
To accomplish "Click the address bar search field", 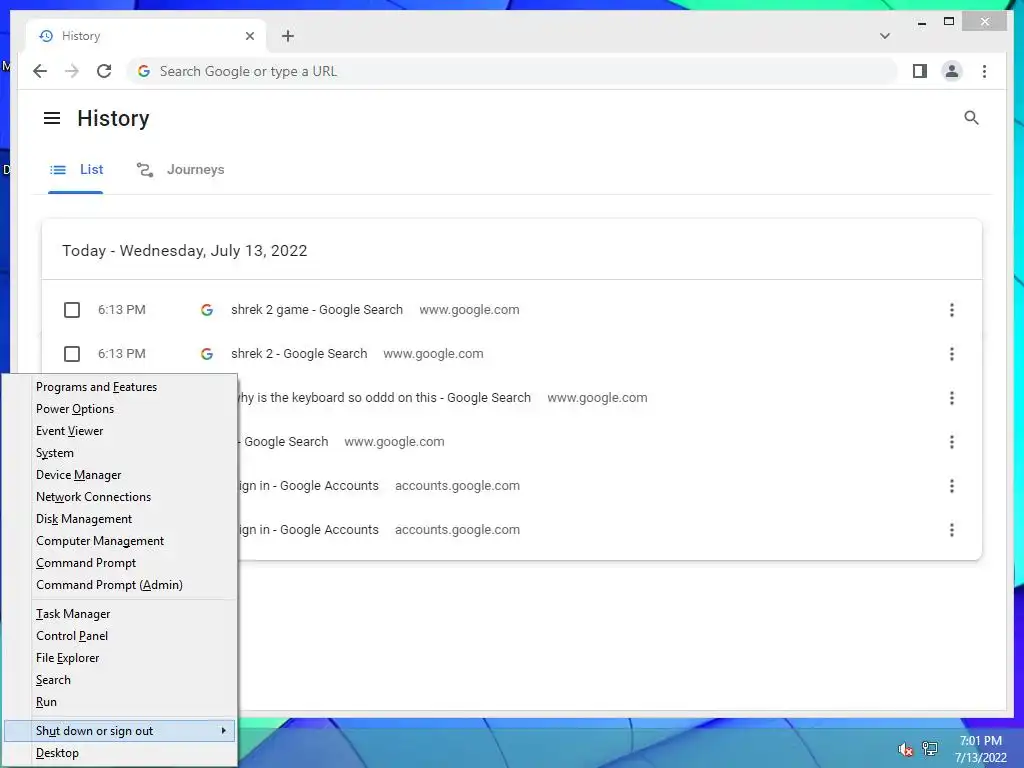I will point(513,71).
